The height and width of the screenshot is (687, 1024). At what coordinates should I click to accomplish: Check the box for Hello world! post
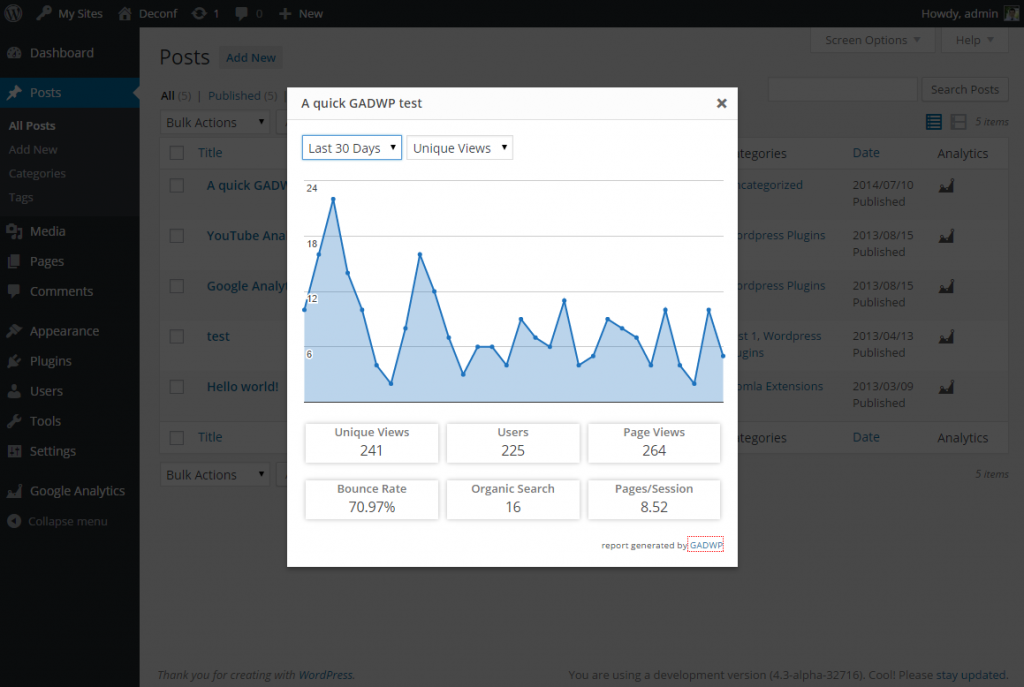176,387
